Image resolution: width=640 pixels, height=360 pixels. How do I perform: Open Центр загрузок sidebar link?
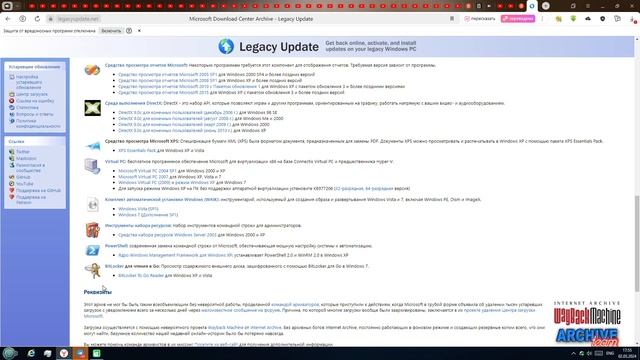click(32, 94)
